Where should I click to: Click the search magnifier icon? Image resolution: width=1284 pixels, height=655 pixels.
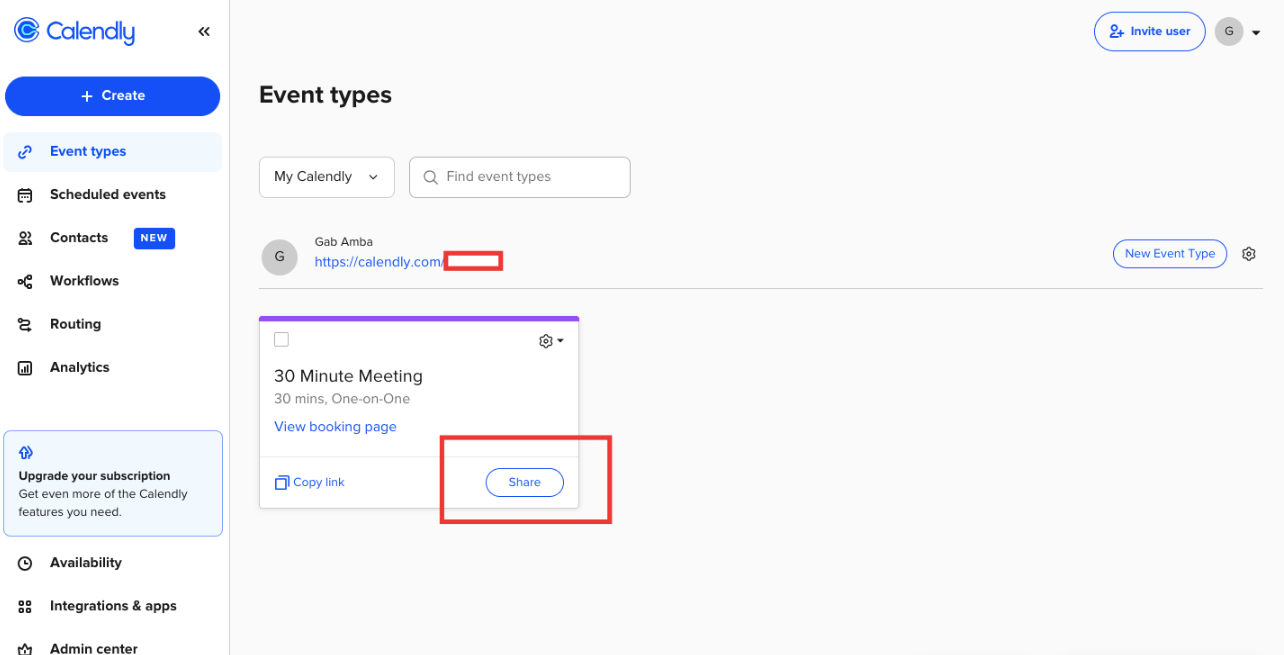point(431,177)
